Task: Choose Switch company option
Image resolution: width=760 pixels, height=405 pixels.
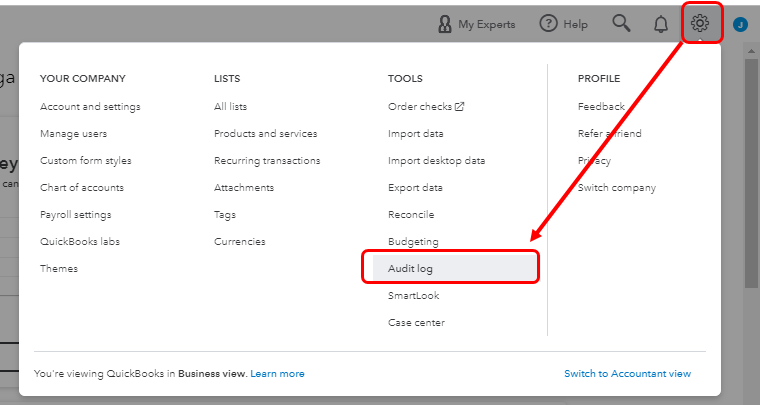Action: click(x=617, y=187)
